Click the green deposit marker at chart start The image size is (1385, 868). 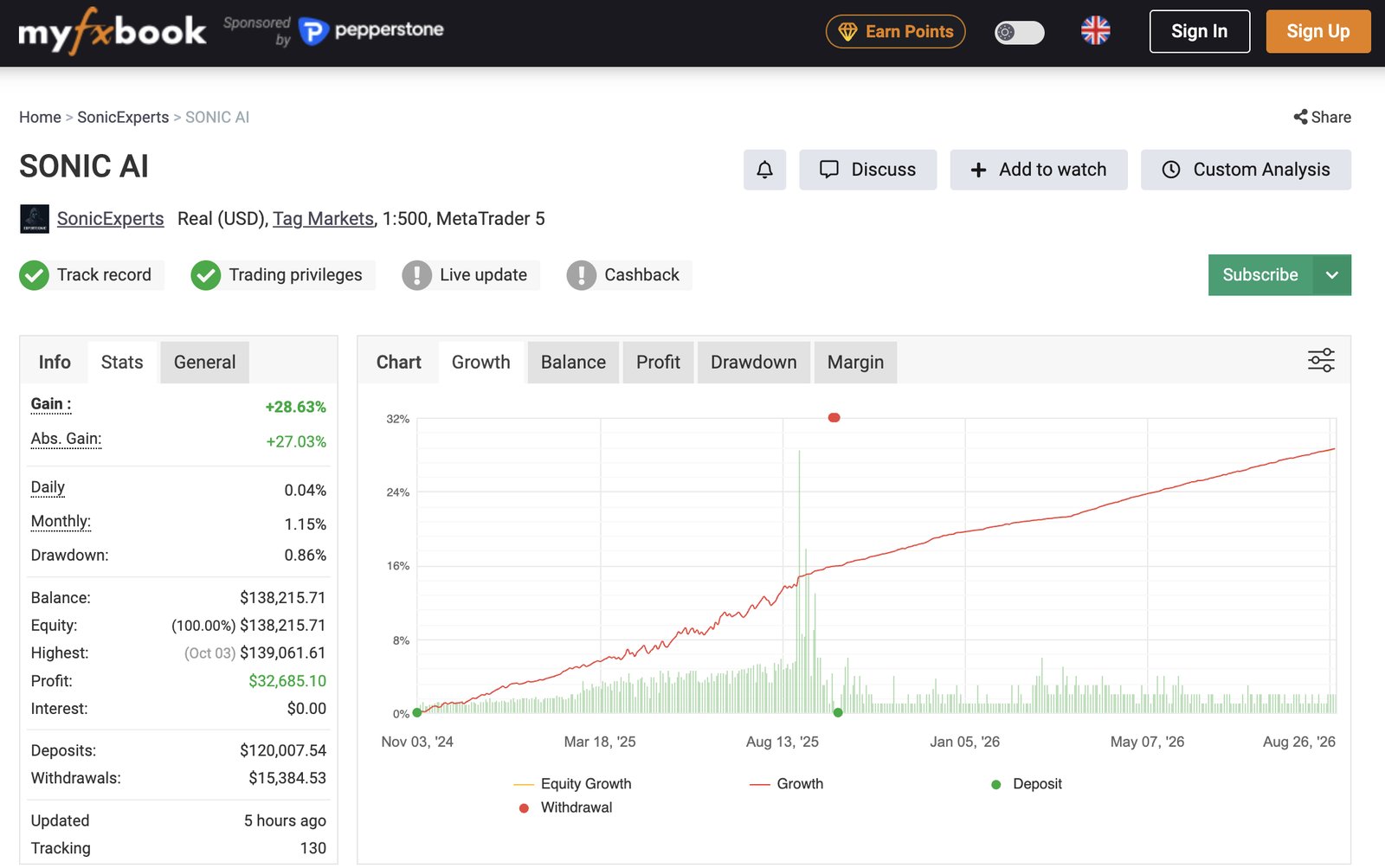point(417,713)
